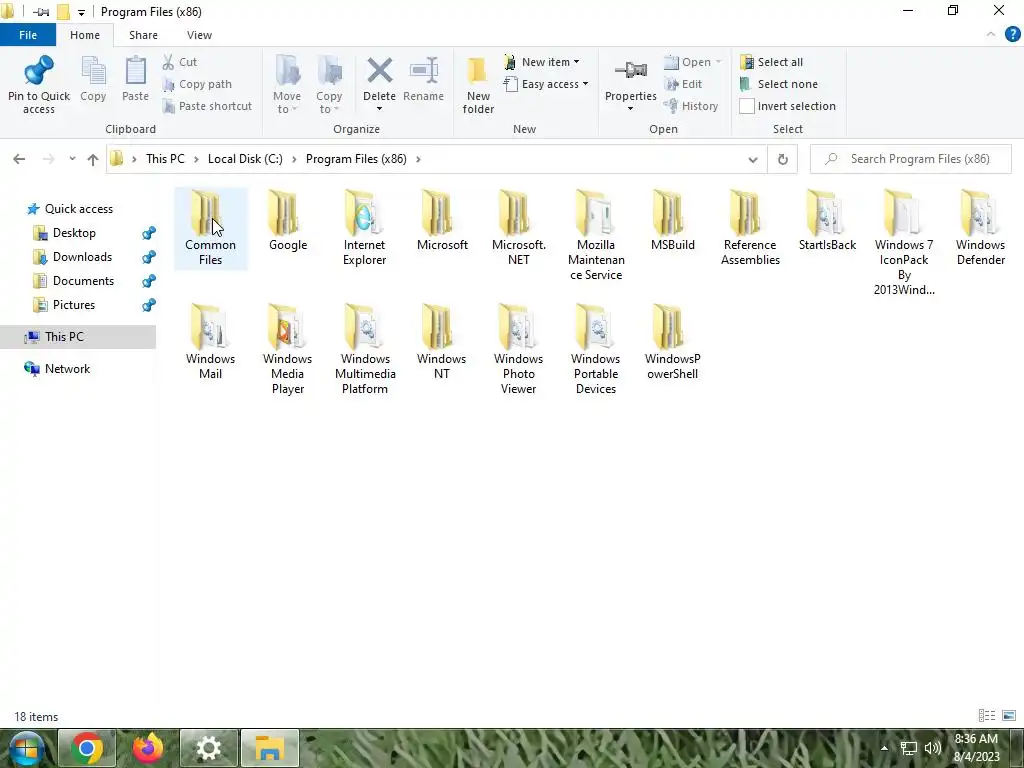The width and height of the screenshot is (1024, 768).
Task: Select the Common Files folder
Action: (210, 227)
